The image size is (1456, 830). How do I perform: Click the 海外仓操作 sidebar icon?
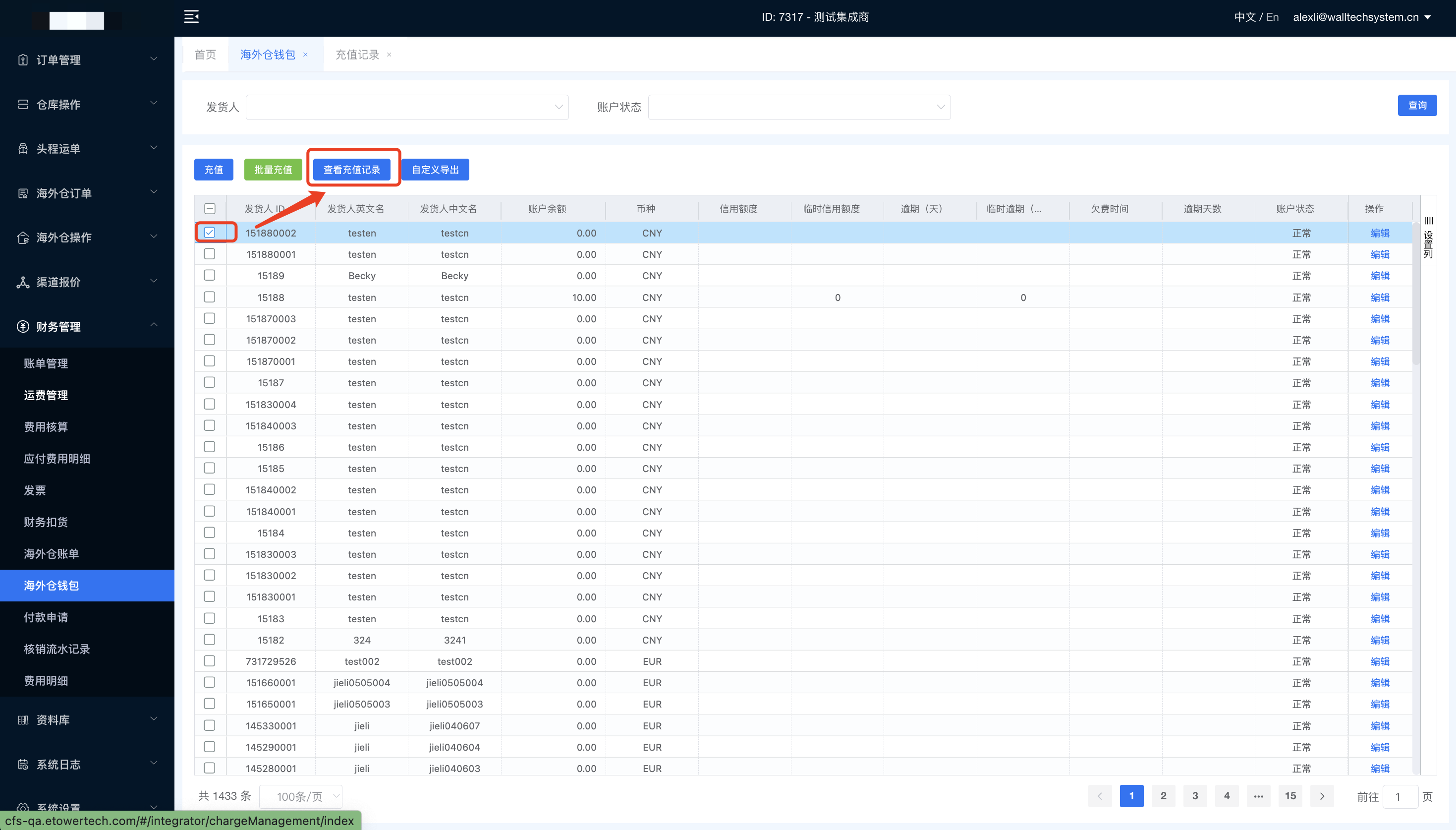point(23,237)
